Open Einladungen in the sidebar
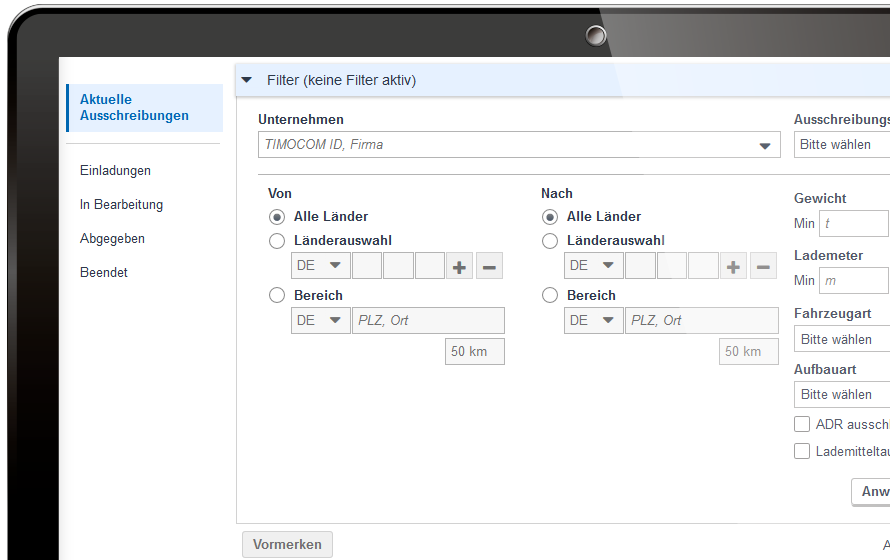 point(115,171)
